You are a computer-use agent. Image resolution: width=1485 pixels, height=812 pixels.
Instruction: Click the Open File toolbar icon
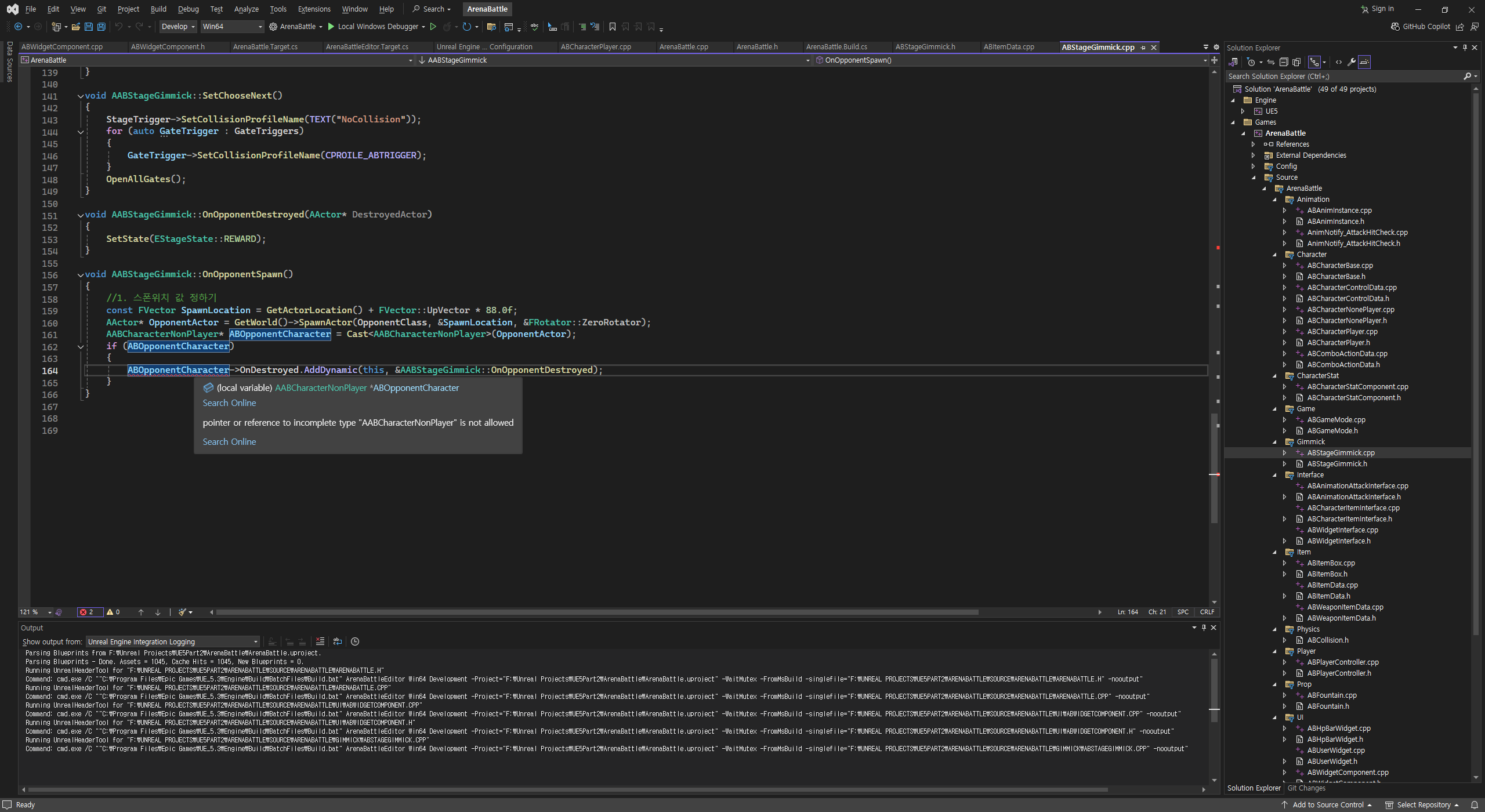point(75,27)
